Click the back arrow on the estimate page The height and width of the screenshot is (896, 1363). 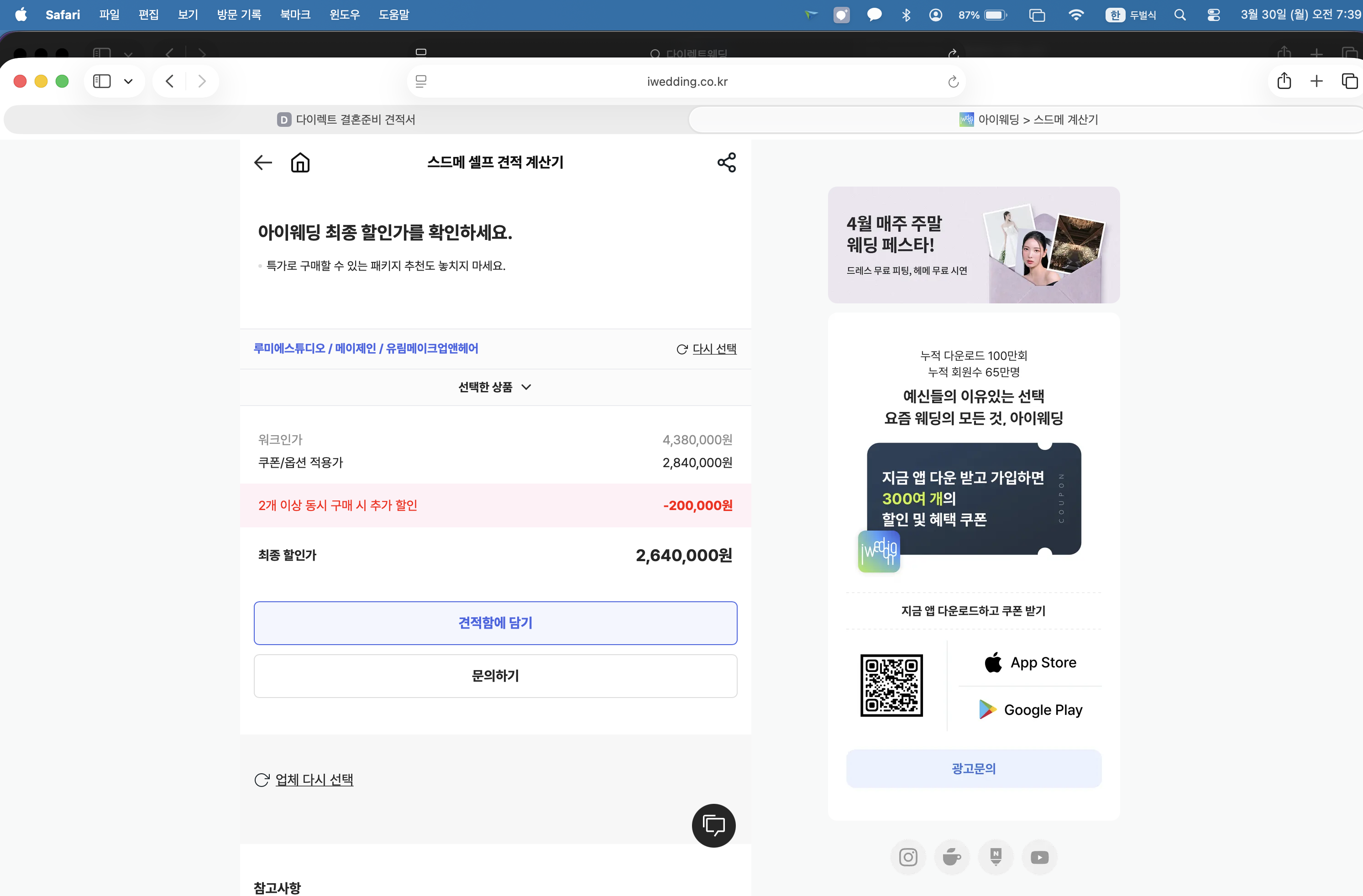point(262,162)
